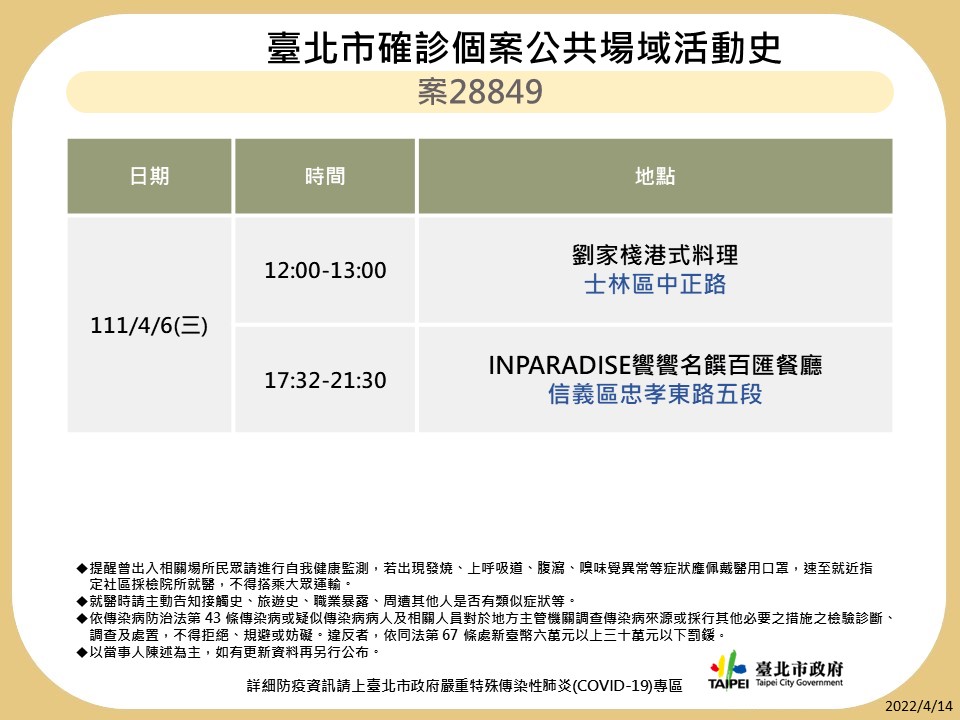
Task: Select the case number 案28849
Action: (x=480, y=92)
